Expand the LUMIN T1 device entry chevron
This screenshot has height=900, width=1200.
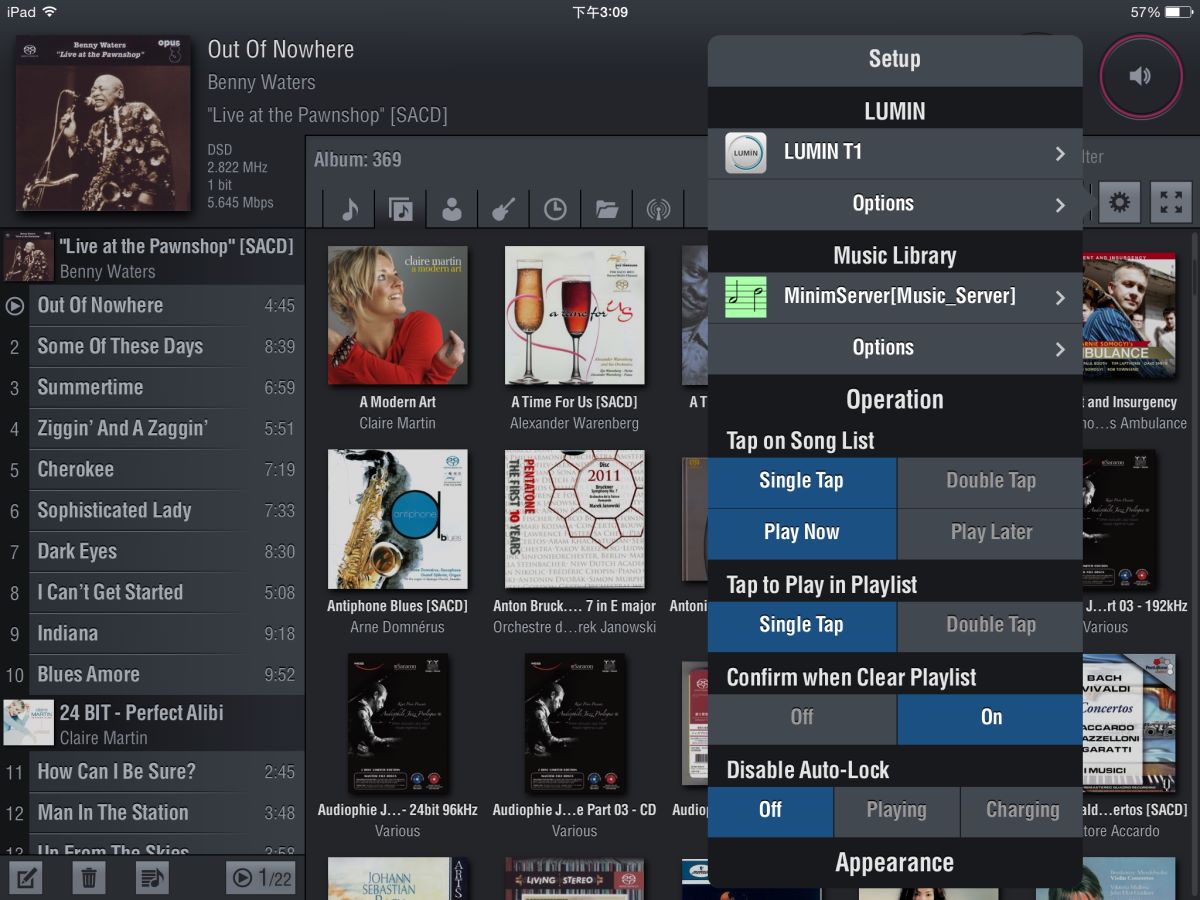1060,153
